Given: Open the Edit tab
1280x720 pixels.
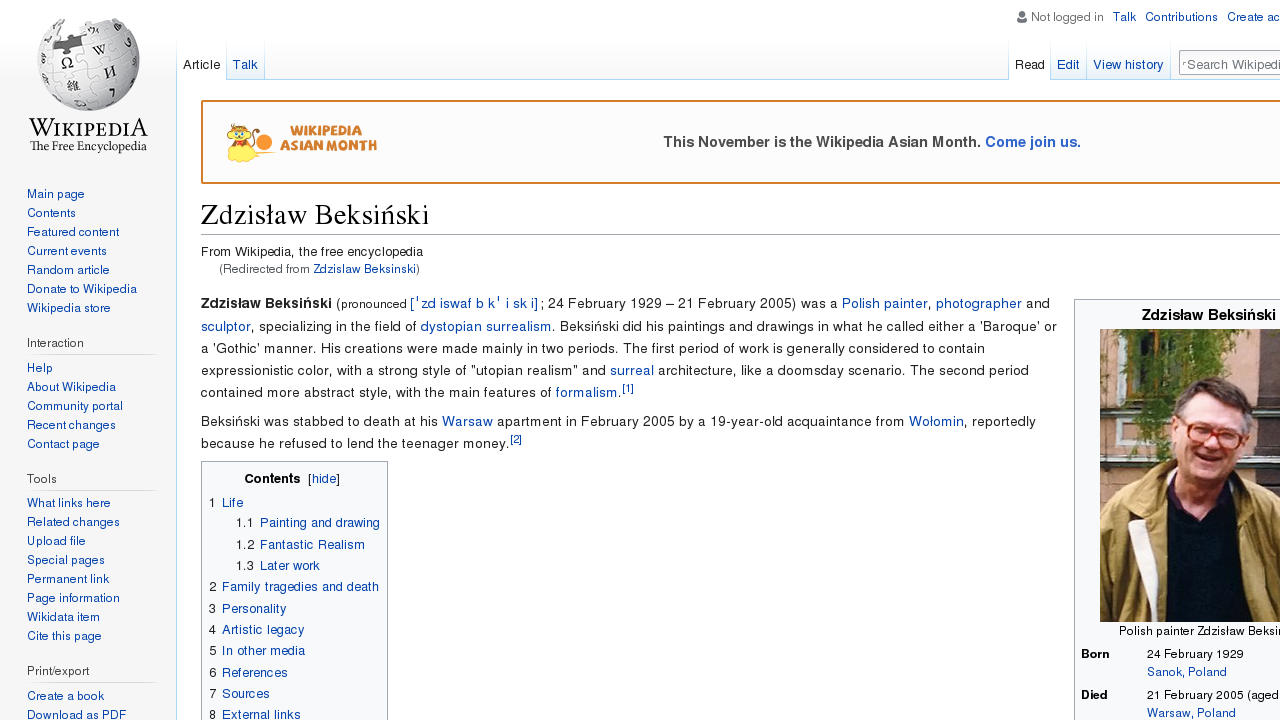Looking at the screenshot, I should pyautogui.click(x=1068, y=65).
